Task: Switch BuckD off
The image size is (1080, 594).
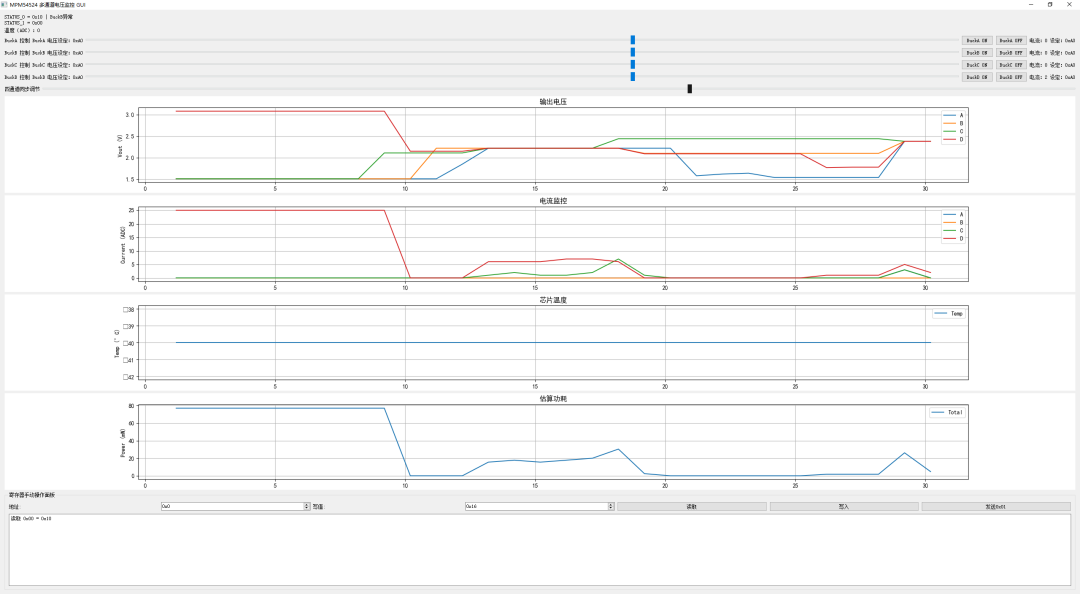Action: [1011, 77]
